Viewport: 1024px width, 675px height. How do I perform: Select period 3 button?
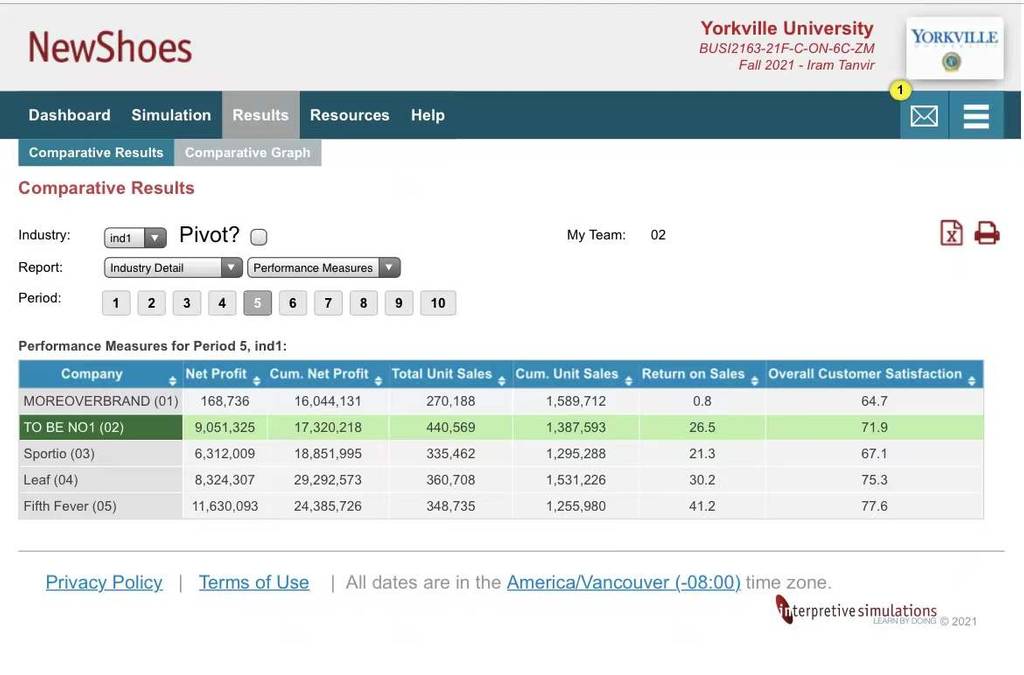pos(187,303)
